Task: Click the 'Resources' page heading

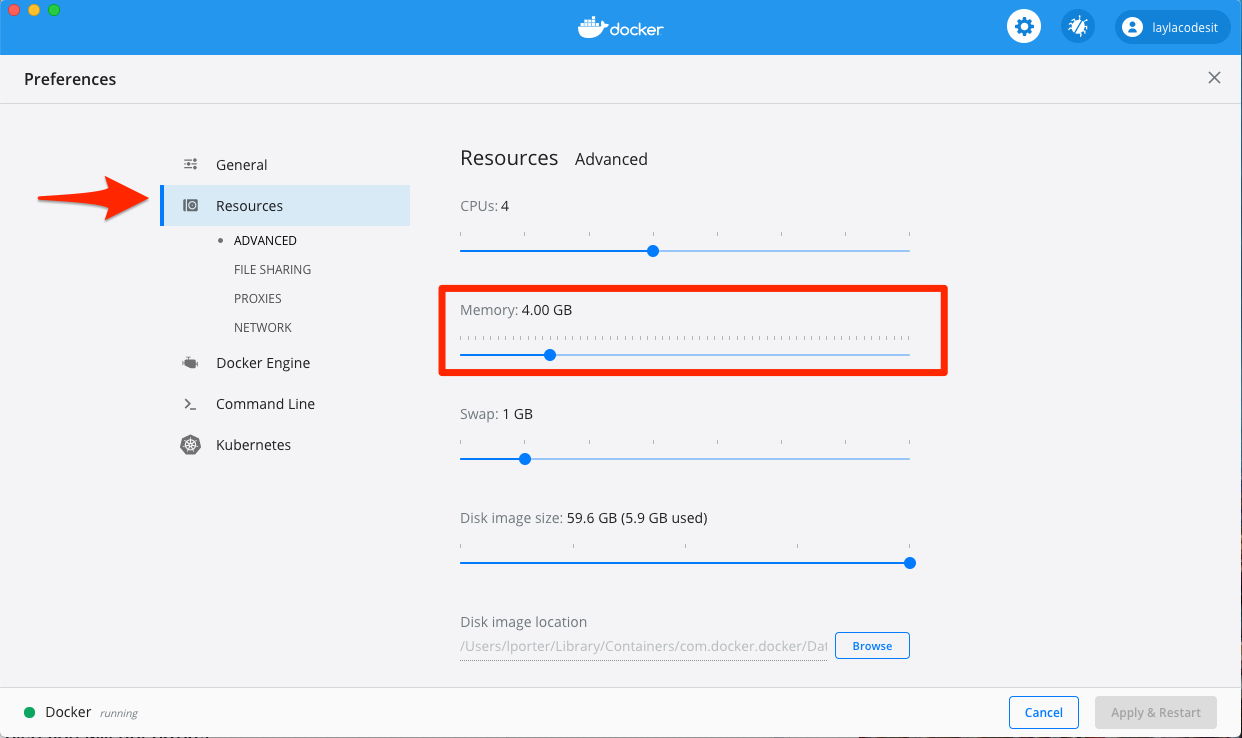Action: (x=509, y=158)
